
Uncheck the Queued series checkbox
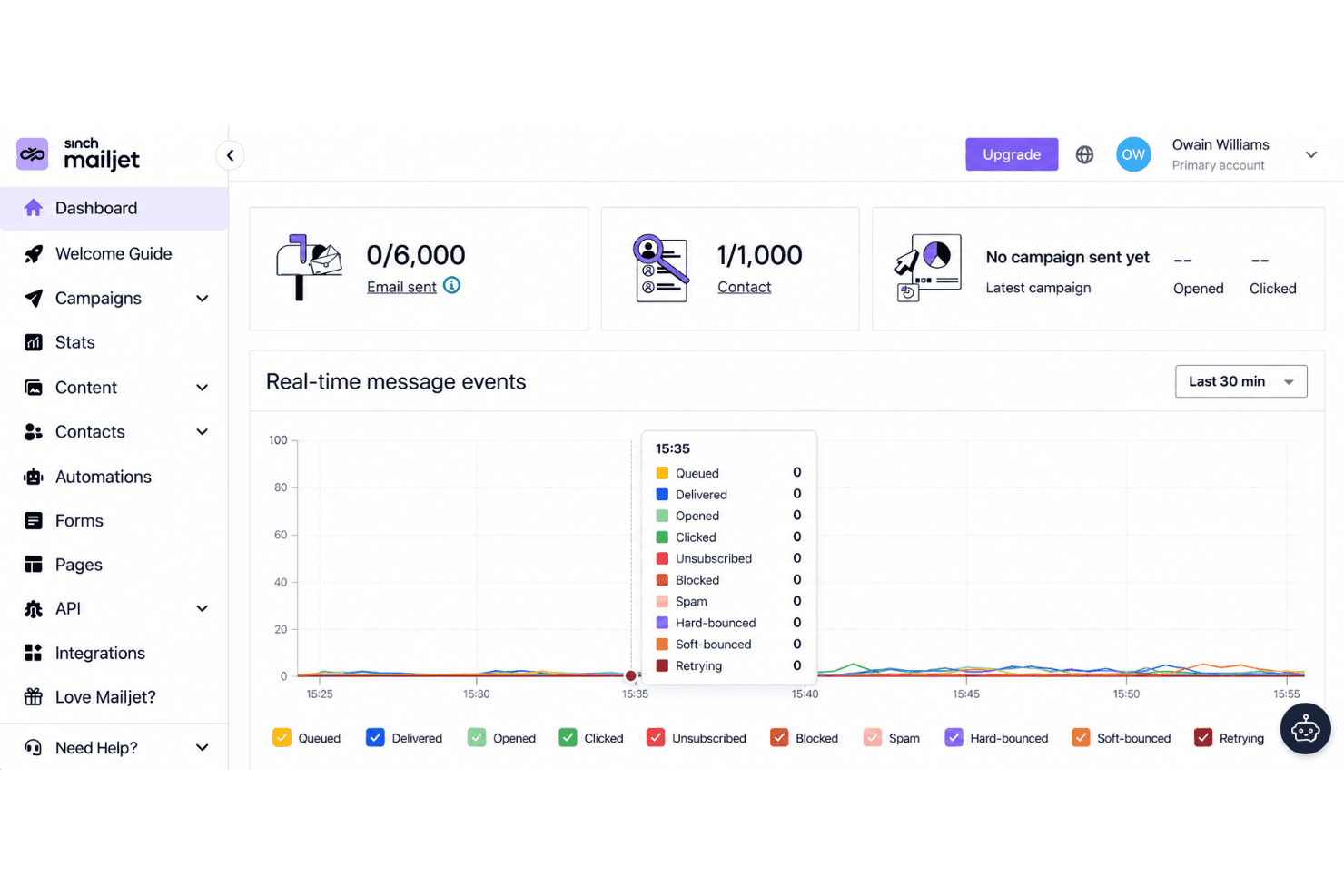[282, 737]
